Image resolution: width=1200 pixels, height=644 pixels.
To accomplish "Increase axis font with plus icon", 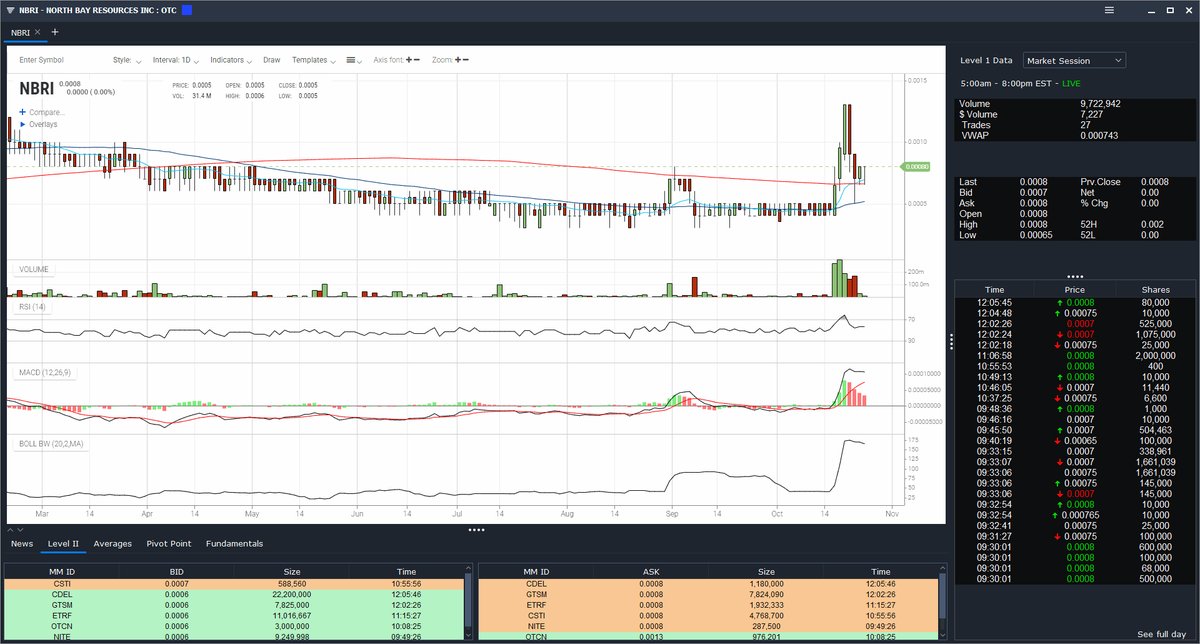I will tap(409, 60).
